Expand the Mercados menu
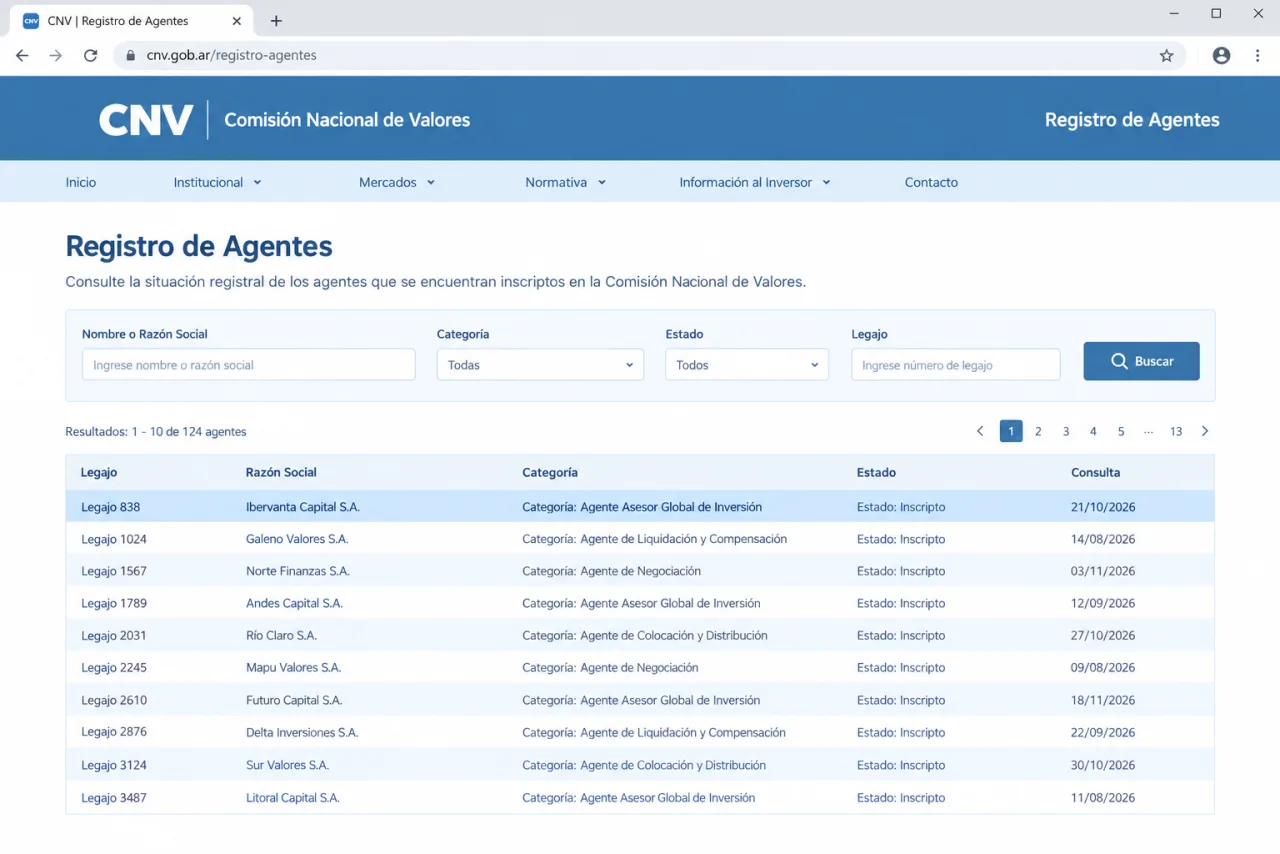The image size is (1280, 854). pyautogui.click(x=397, y=182)
